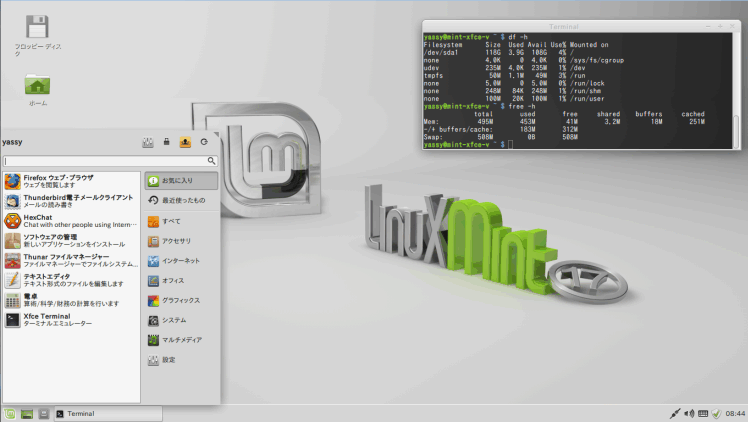
Task: Select Recently Used (最近使ったもの) category
Action: (x=181, y=200)
